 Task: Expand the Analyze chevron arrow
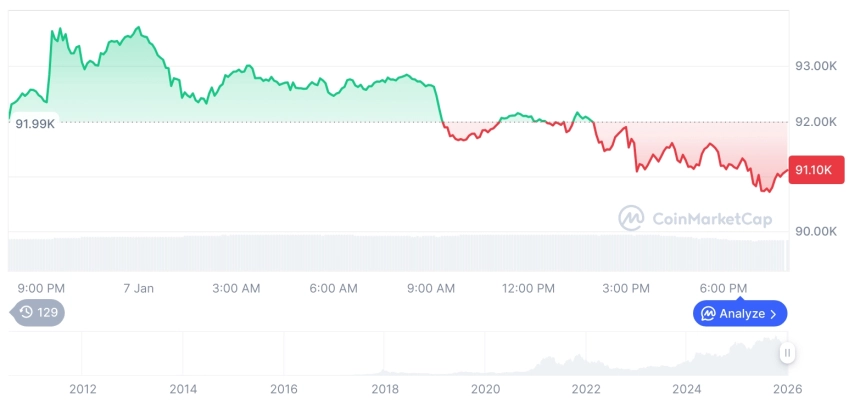pyautogui.click(x=774, y=314)
